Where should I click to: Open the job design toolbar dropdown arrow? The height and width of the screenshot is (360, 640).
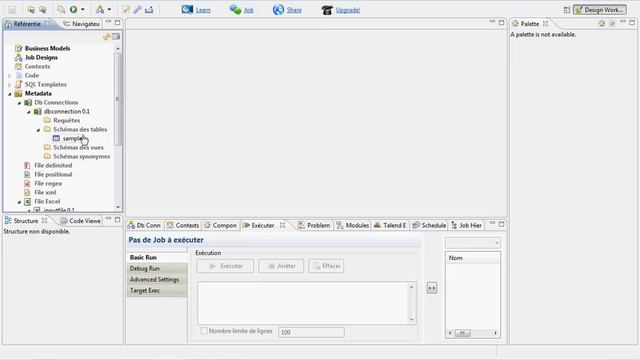click(109, 10)
